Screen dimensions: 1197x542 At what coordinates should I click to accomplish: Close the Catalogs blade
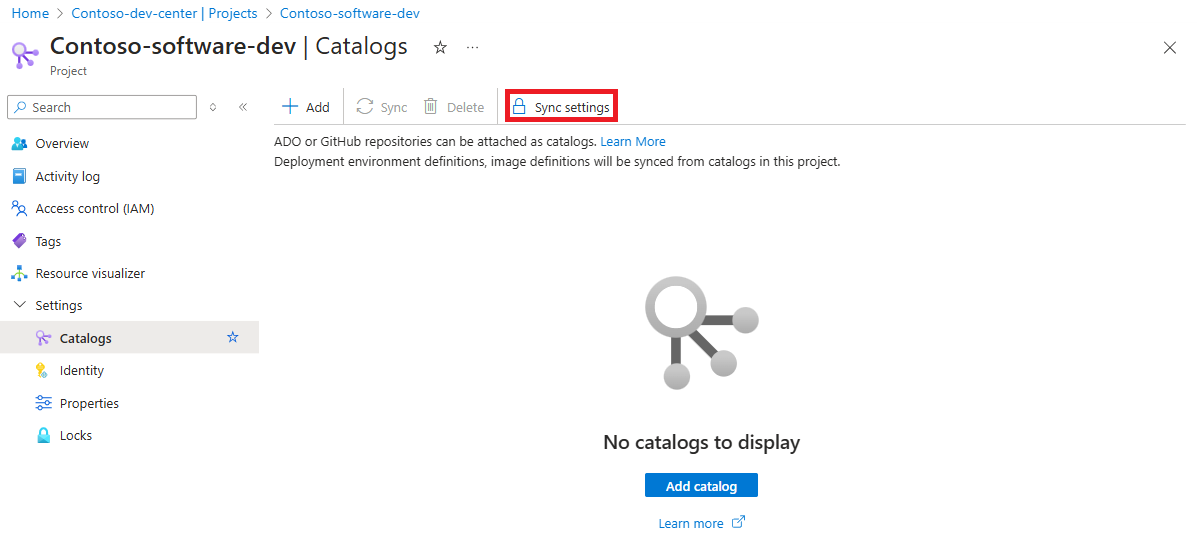coord(1169,47)
